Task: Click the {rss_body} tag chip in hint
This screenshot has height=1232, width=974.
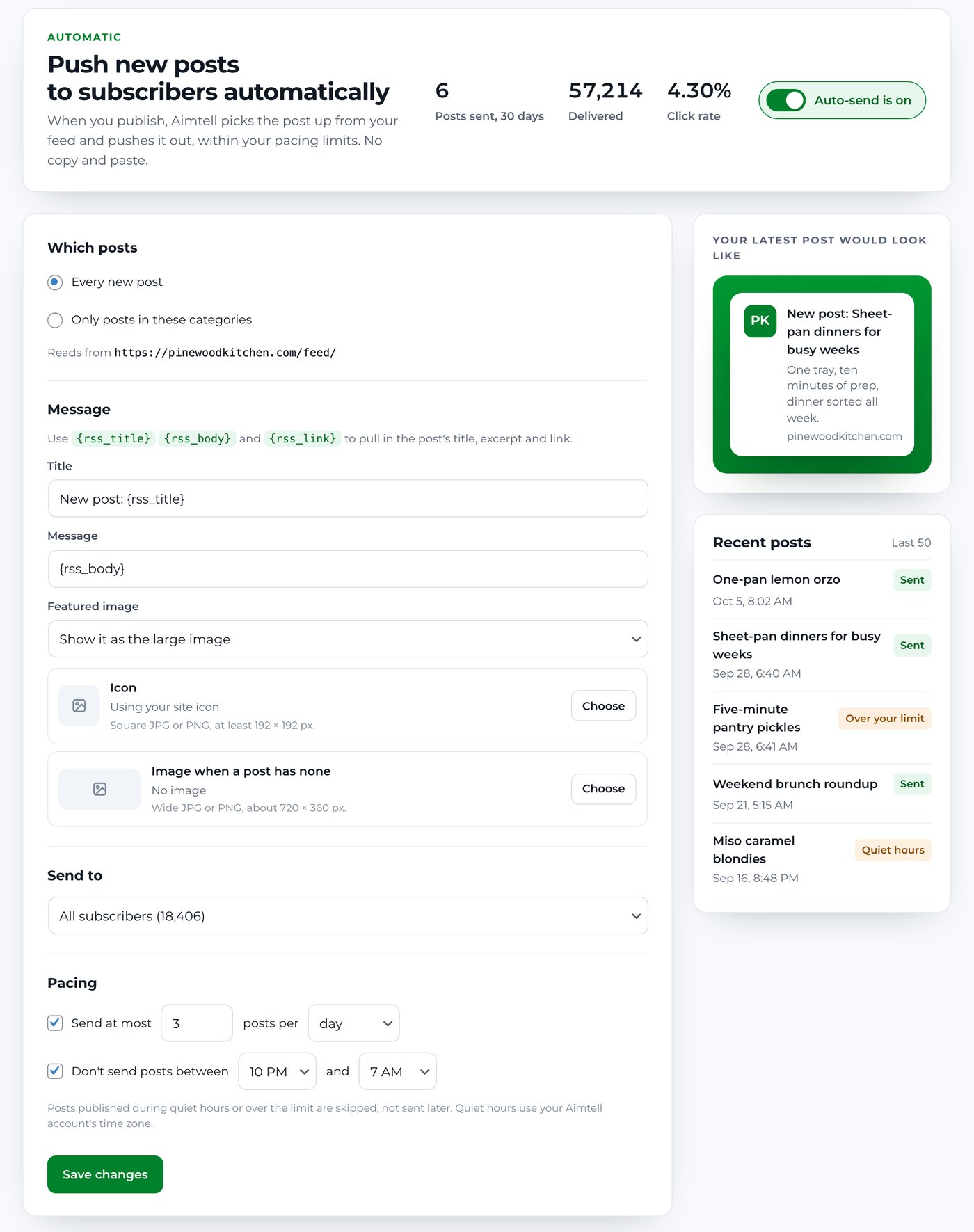Action: [198, 438]
